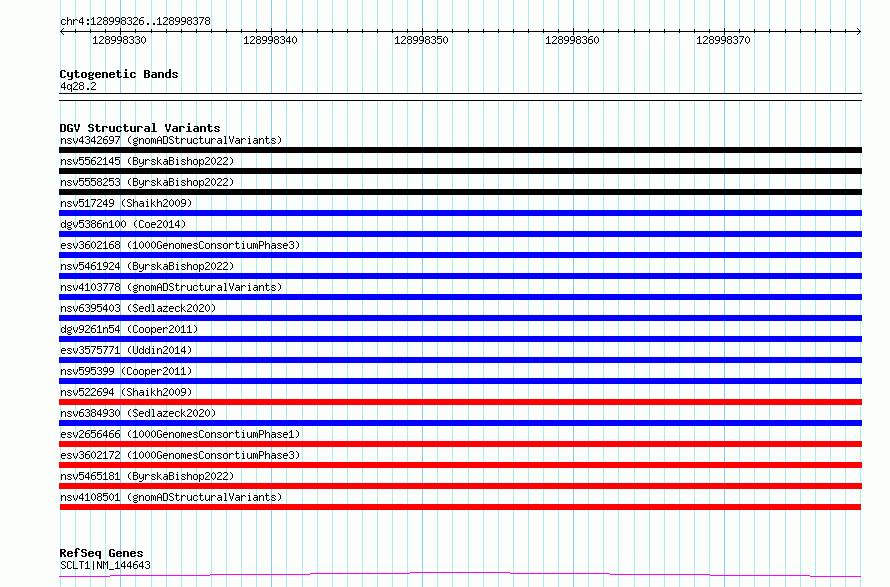Click the blue bar under esv3602168

pyautogui.click(x=460, y=255)
